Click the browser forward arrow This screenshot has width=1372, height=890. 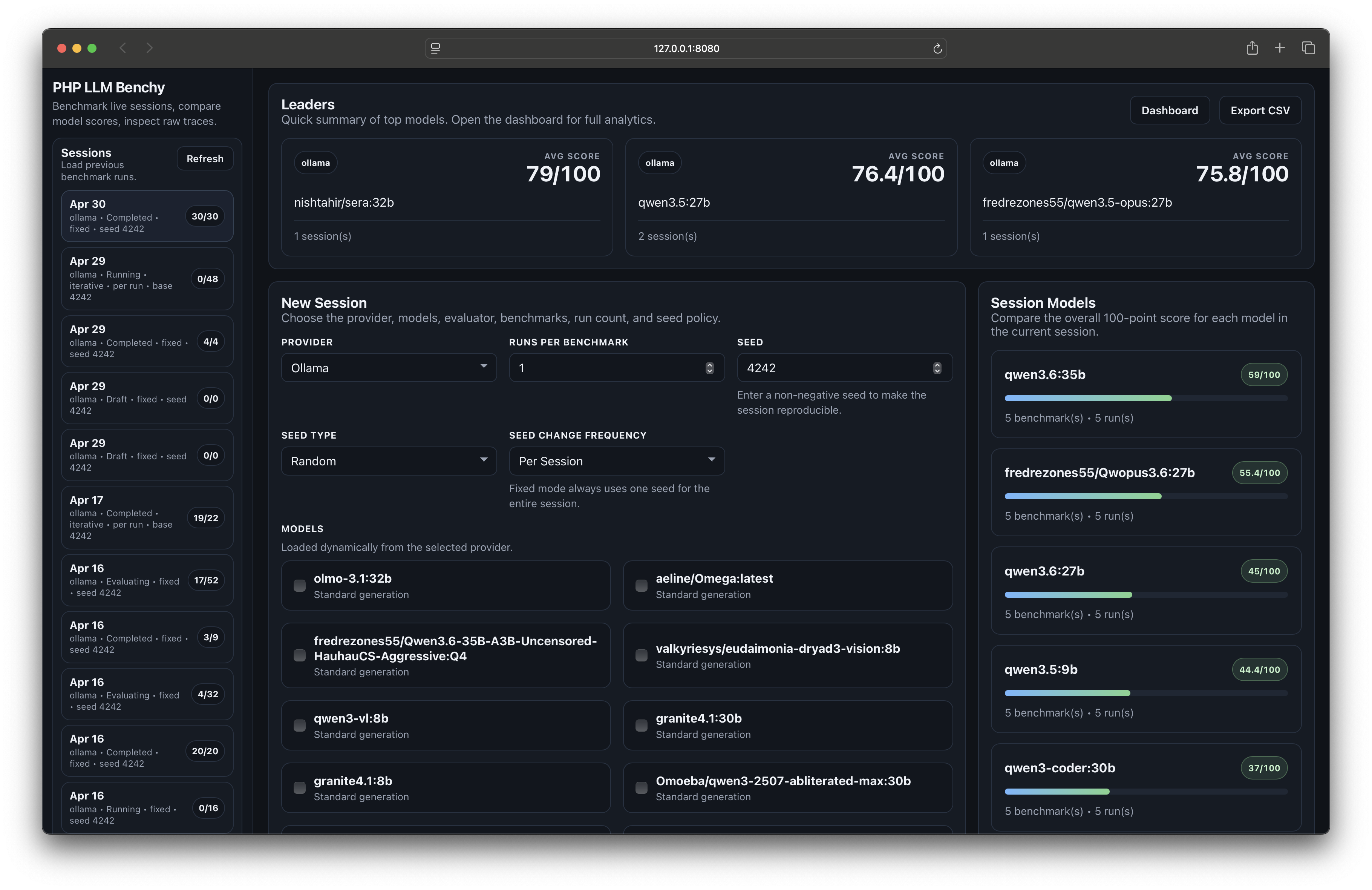(149, 48)
